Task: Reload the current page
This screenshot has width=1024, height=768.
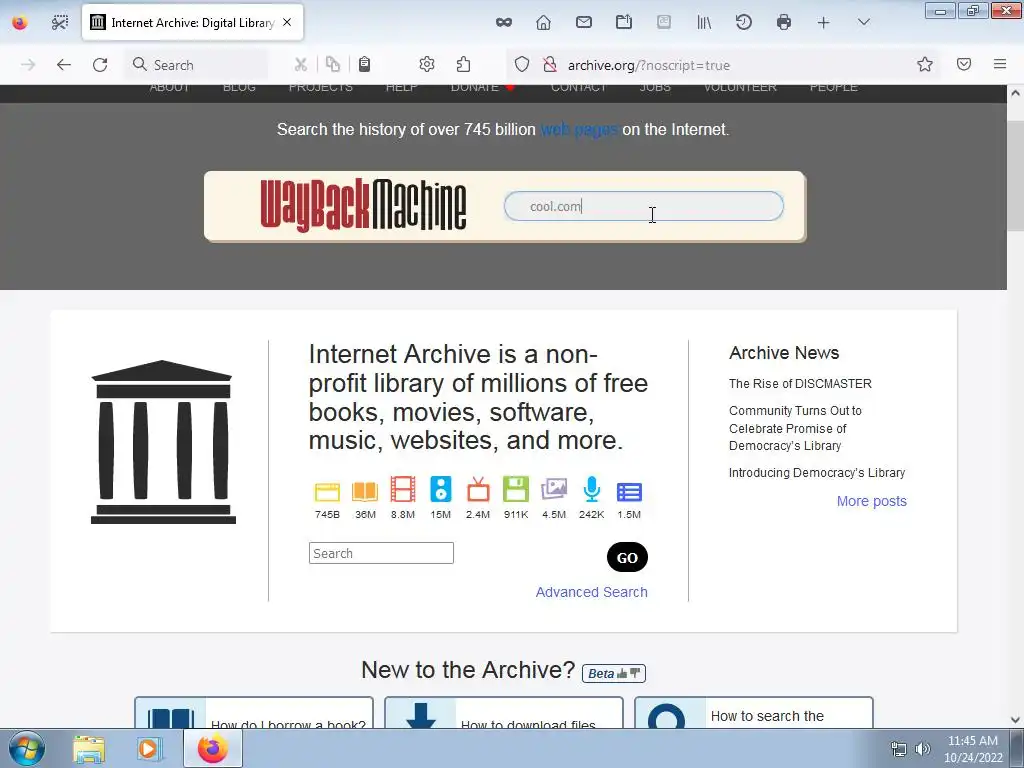Action: [100, 65]
